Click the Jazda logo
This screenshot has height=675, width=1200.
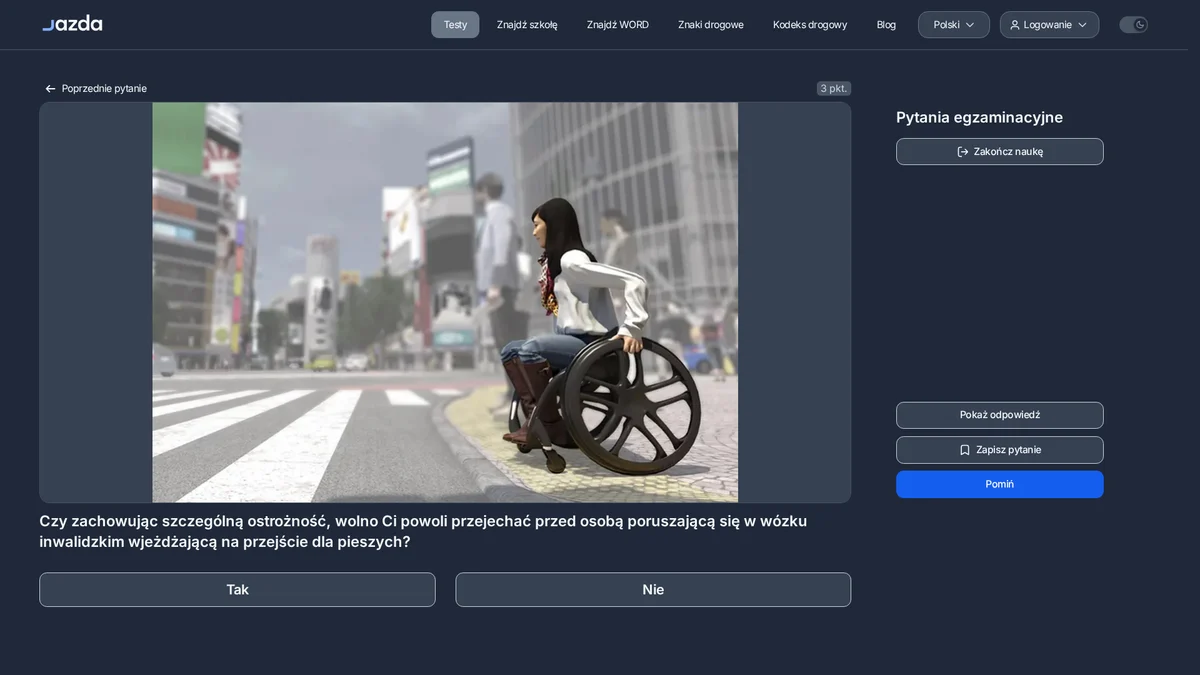(x=72, y=23)
